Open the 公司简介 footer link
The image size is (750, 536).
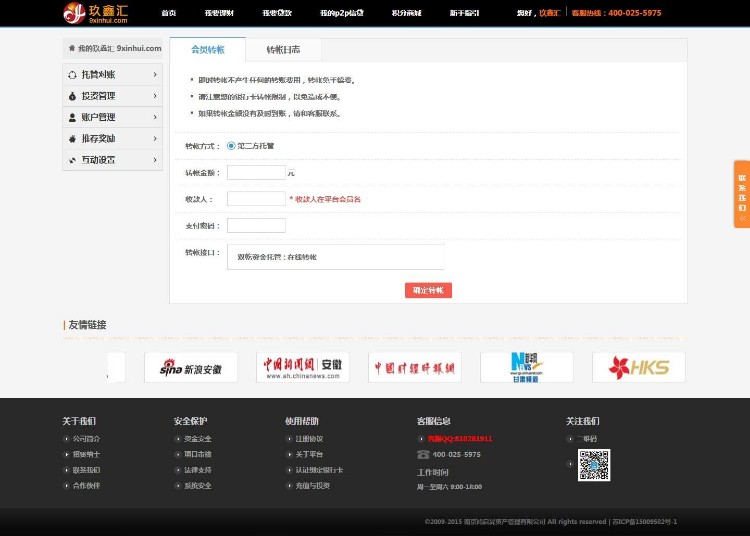click(x=87, y=439)
